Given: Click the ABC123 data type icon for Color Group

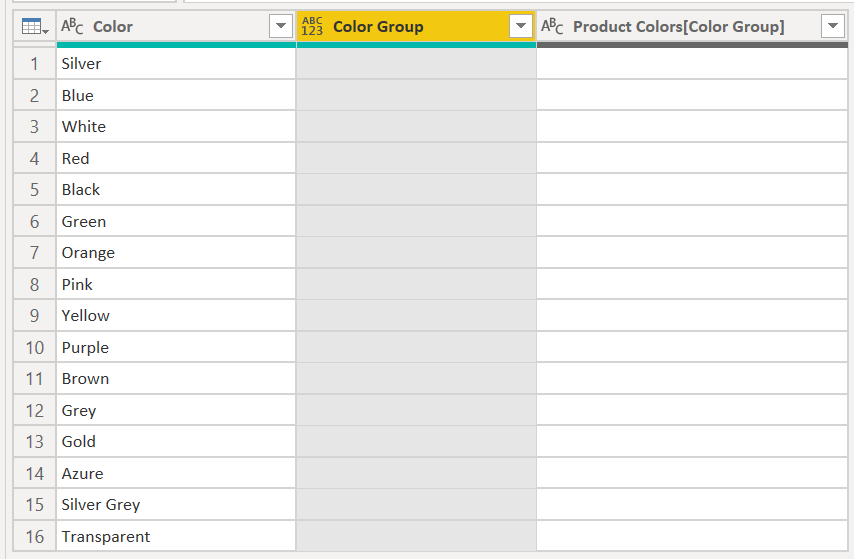Looking at the screenshot, I should (312, 27).
